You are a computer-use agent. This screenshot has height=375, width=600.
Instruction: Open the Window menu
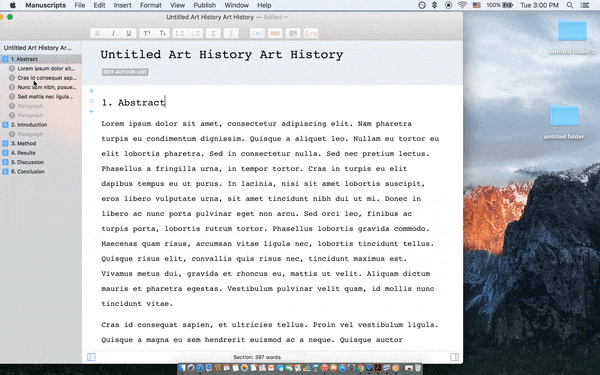pyautogui.click(x=236, y=5)
